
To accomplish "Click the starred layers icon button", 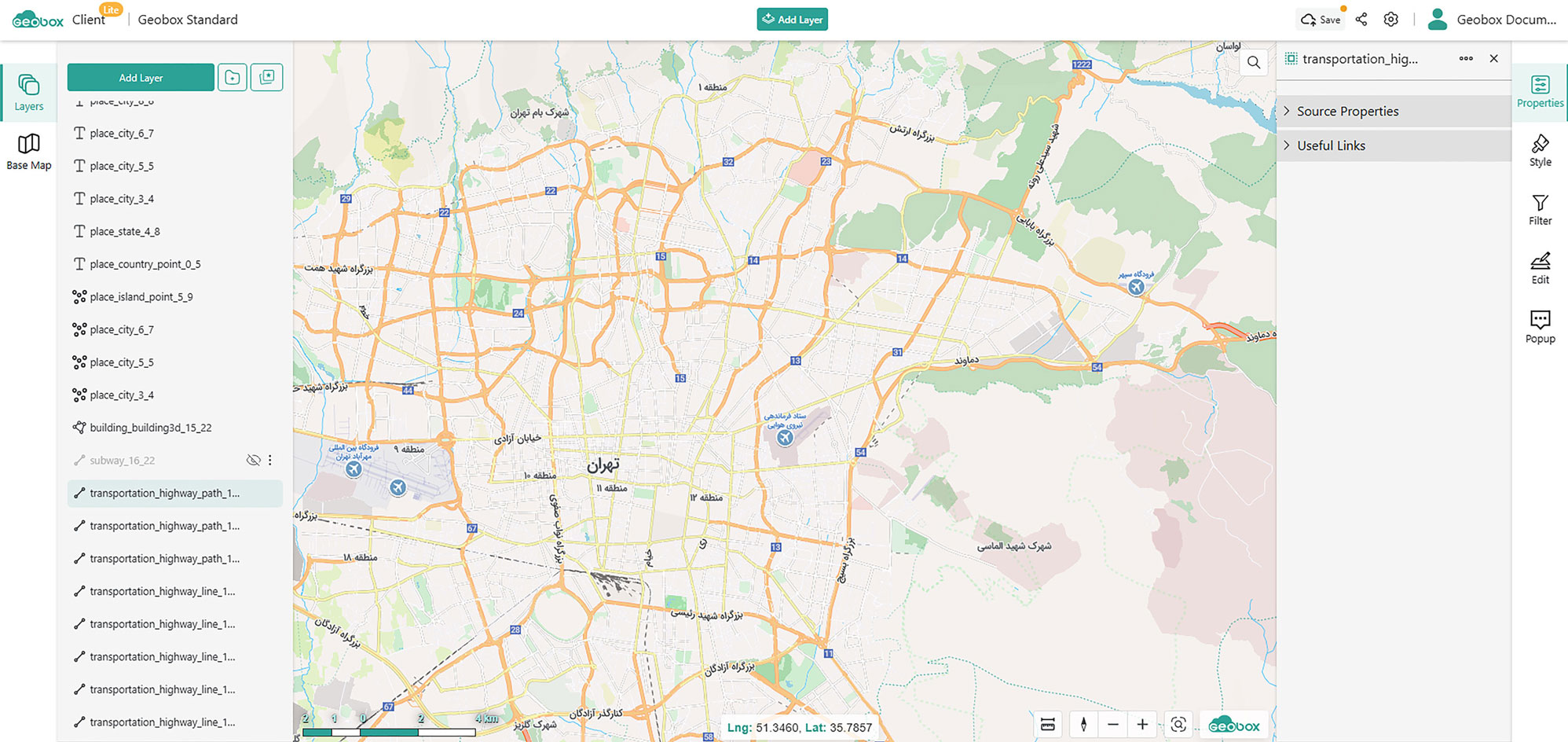I will (x=267, y=78).
